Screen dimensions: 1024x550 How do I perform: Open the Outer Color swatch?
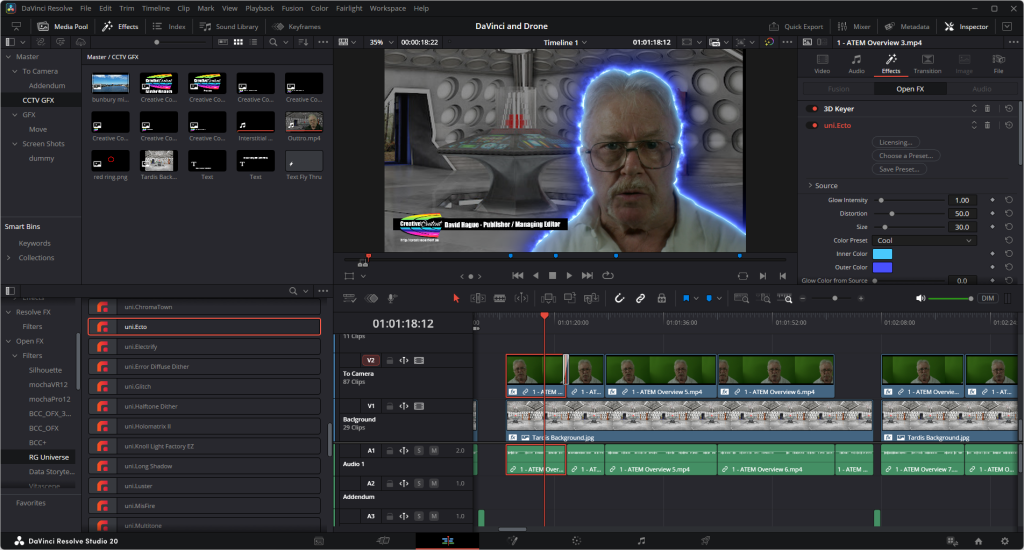(x=882, y=267)
